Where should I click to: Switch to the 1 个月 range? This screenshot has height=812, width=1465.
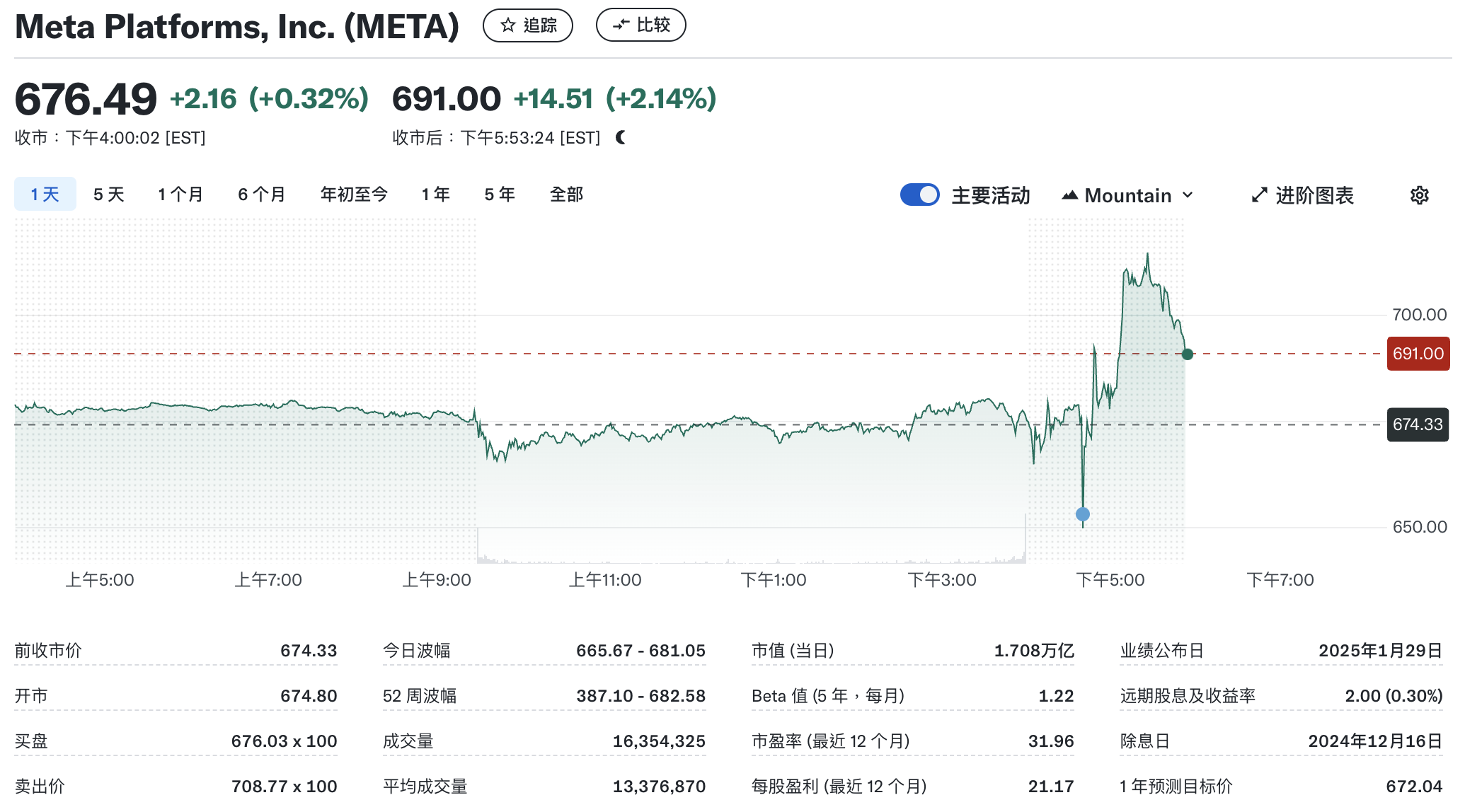(180, 195)
